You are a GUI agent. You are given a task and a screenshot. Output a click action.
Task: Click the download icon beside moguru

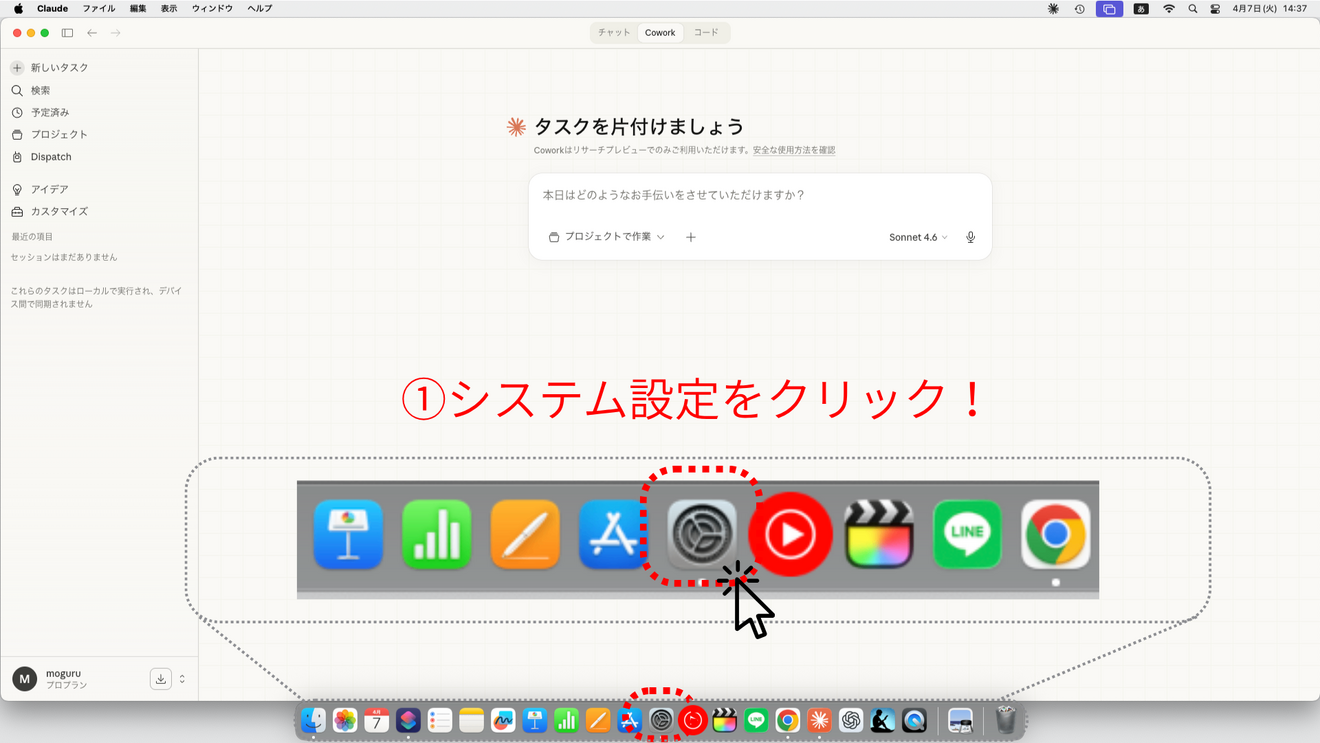(x=160, y=679)
